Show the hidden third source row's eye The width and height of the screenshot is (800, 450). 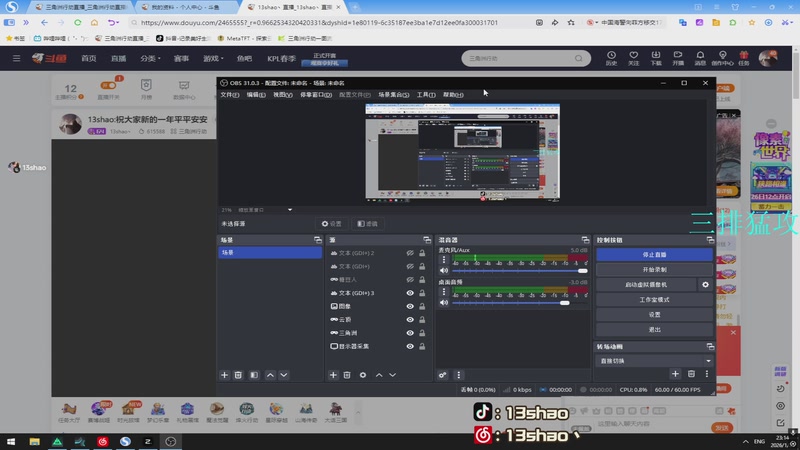[x=410, y=280]
